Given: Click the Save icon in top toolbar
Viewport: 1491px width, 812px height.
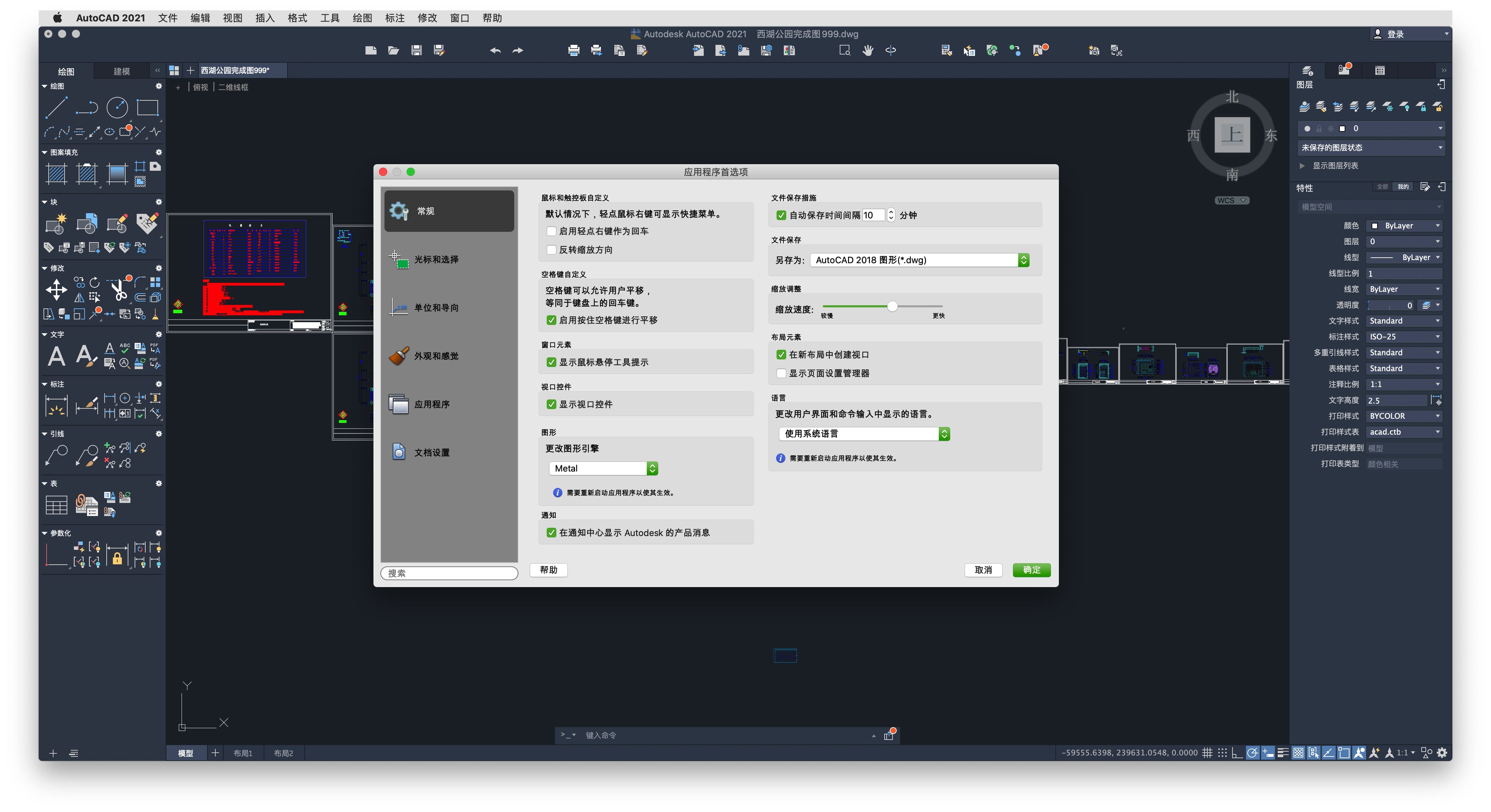Looking at the screenshot, I should point(416,50).
